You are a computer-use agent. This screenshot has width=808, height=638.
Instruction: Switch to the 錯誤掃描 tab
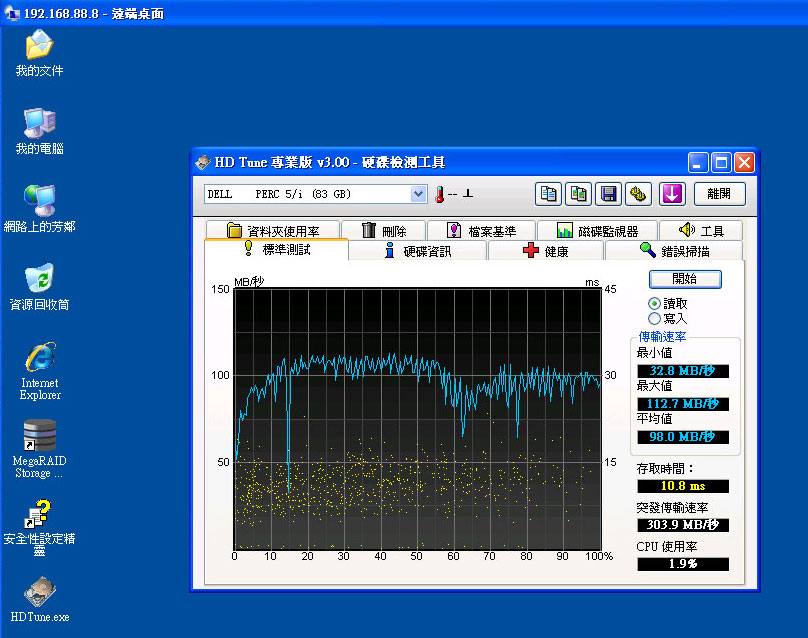point(679,251)
